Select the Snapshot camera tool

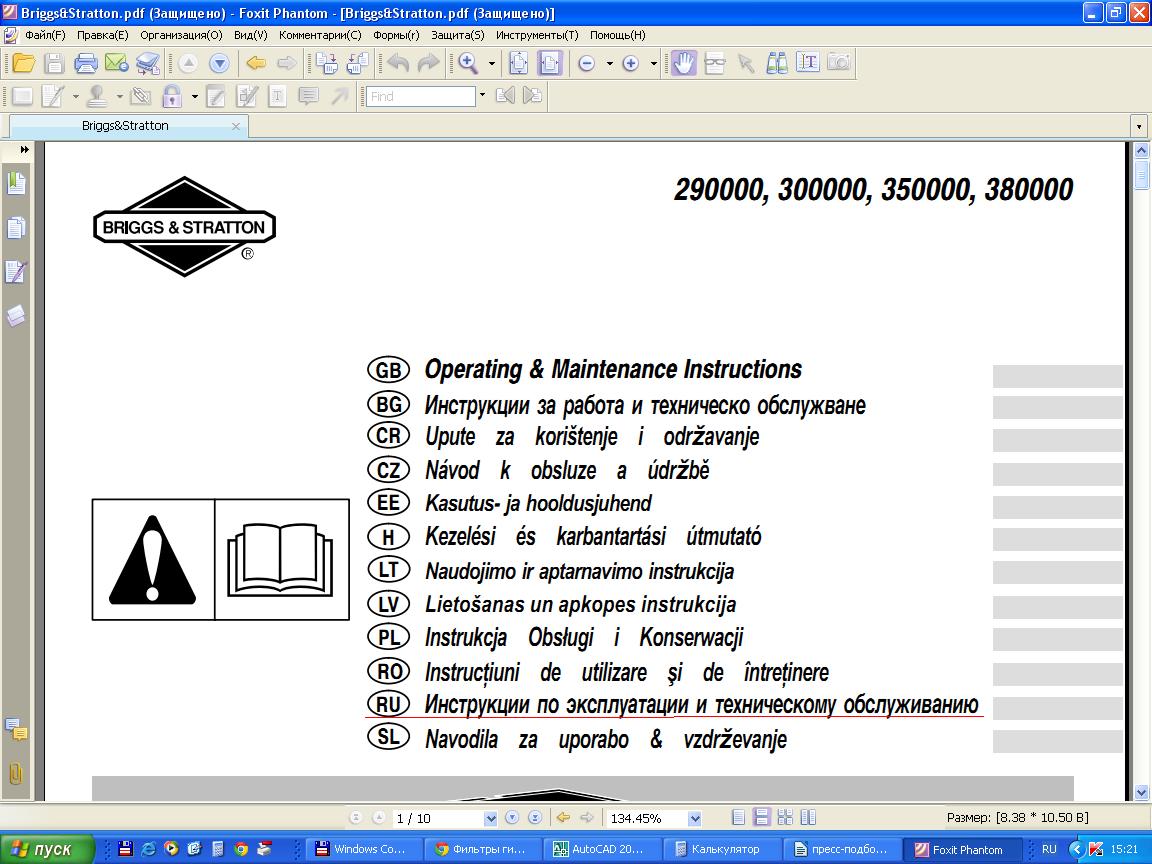coord(839,64)
